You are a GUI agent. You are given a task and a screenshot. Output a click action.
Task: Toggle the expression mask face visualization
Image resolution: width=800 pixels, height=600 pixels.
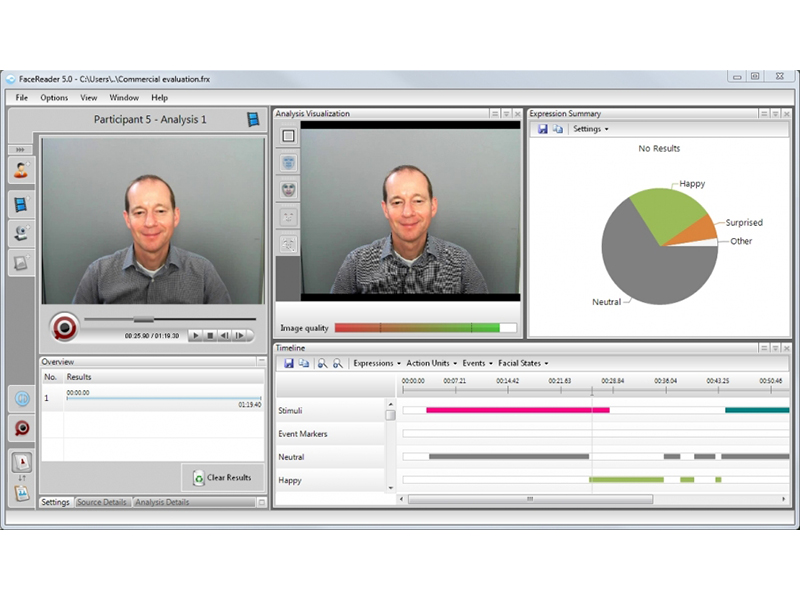click(288, 189)
